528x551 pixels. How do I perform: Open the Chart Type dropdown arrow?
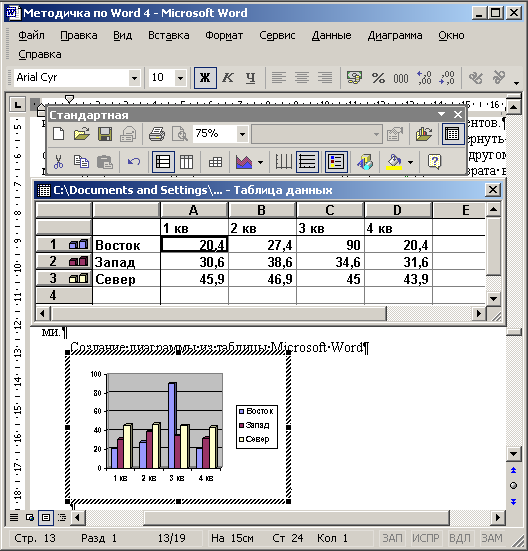(260, 162)
